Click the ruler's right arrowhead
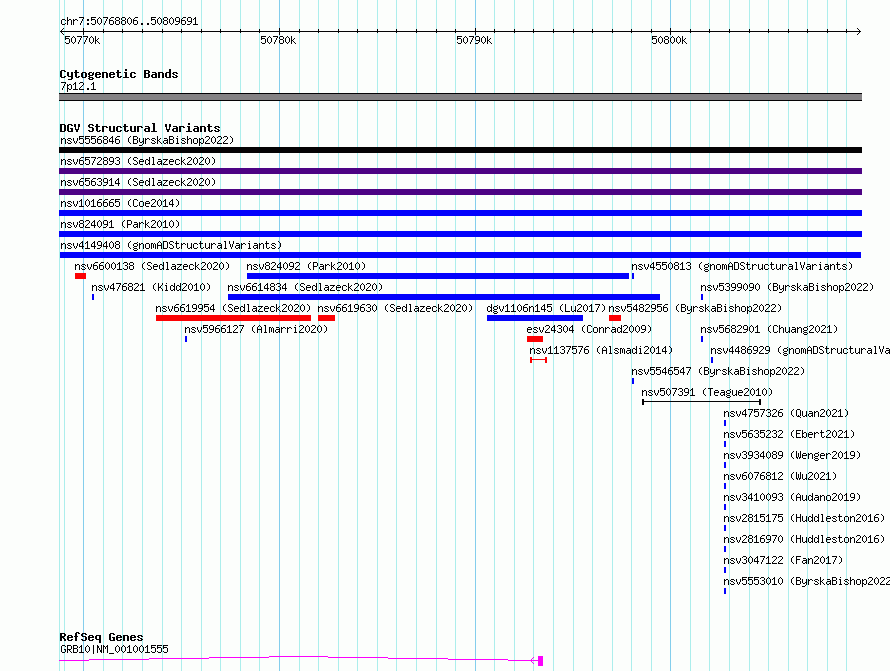Screen dimensions: 890x671 click(858, 32)
